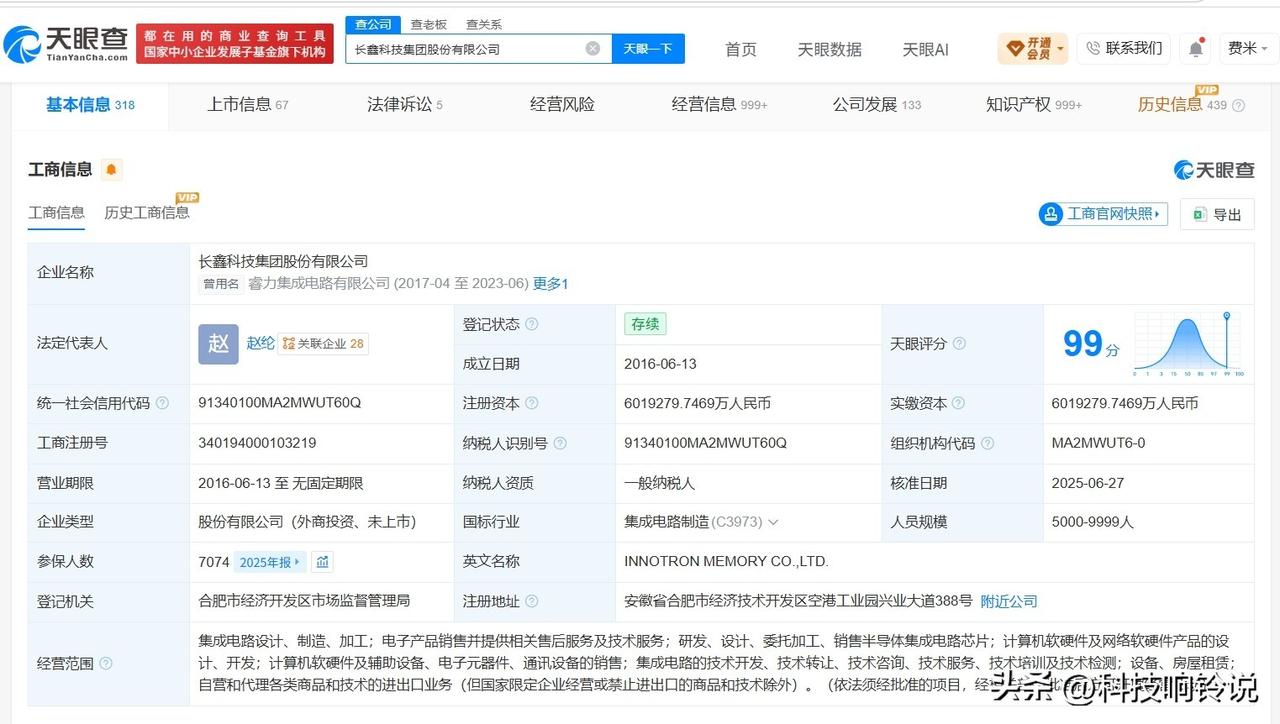1280x724 pixels.
Task: Show help icon next to 天眼评分
Action: (959, 343)
